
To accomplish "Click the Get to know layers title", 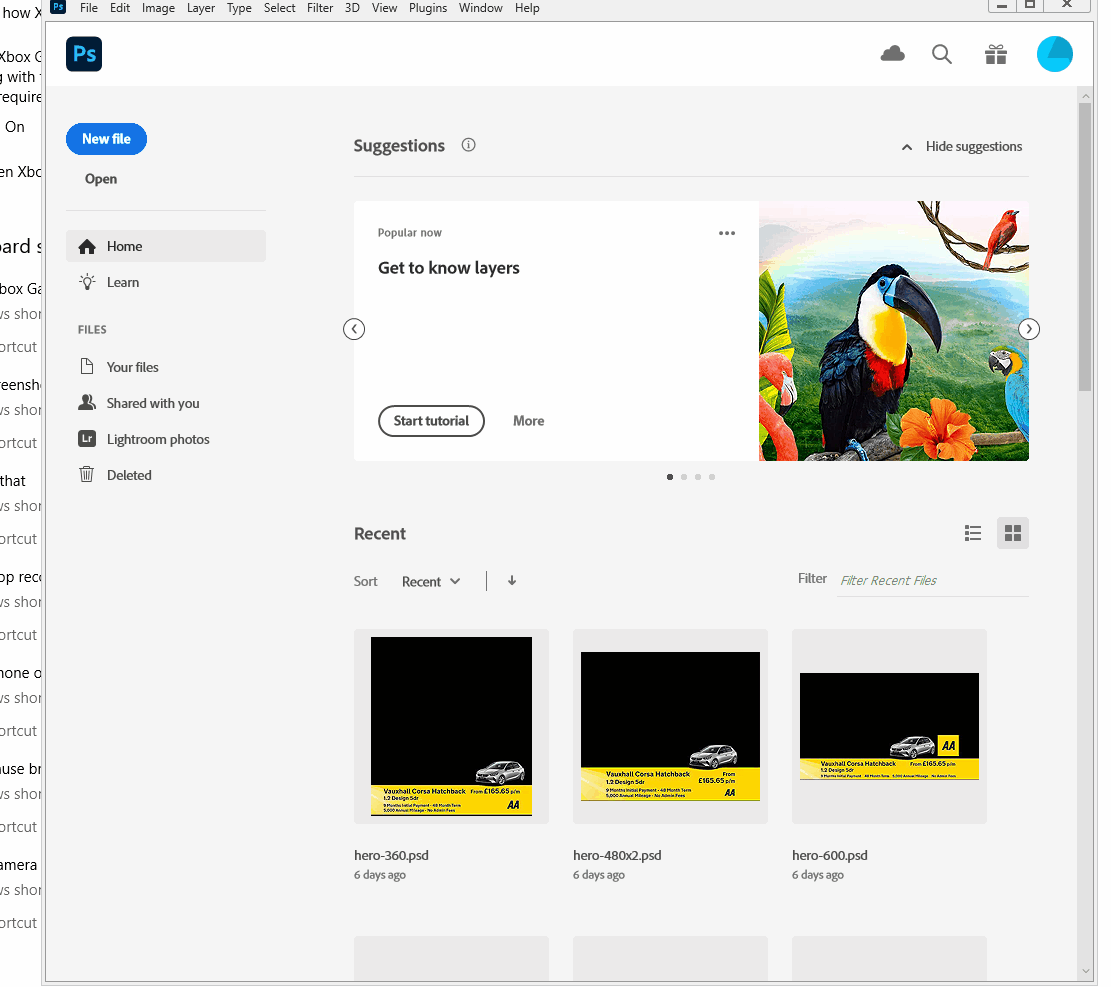I will pyautogui.click(x=449, y=268).
